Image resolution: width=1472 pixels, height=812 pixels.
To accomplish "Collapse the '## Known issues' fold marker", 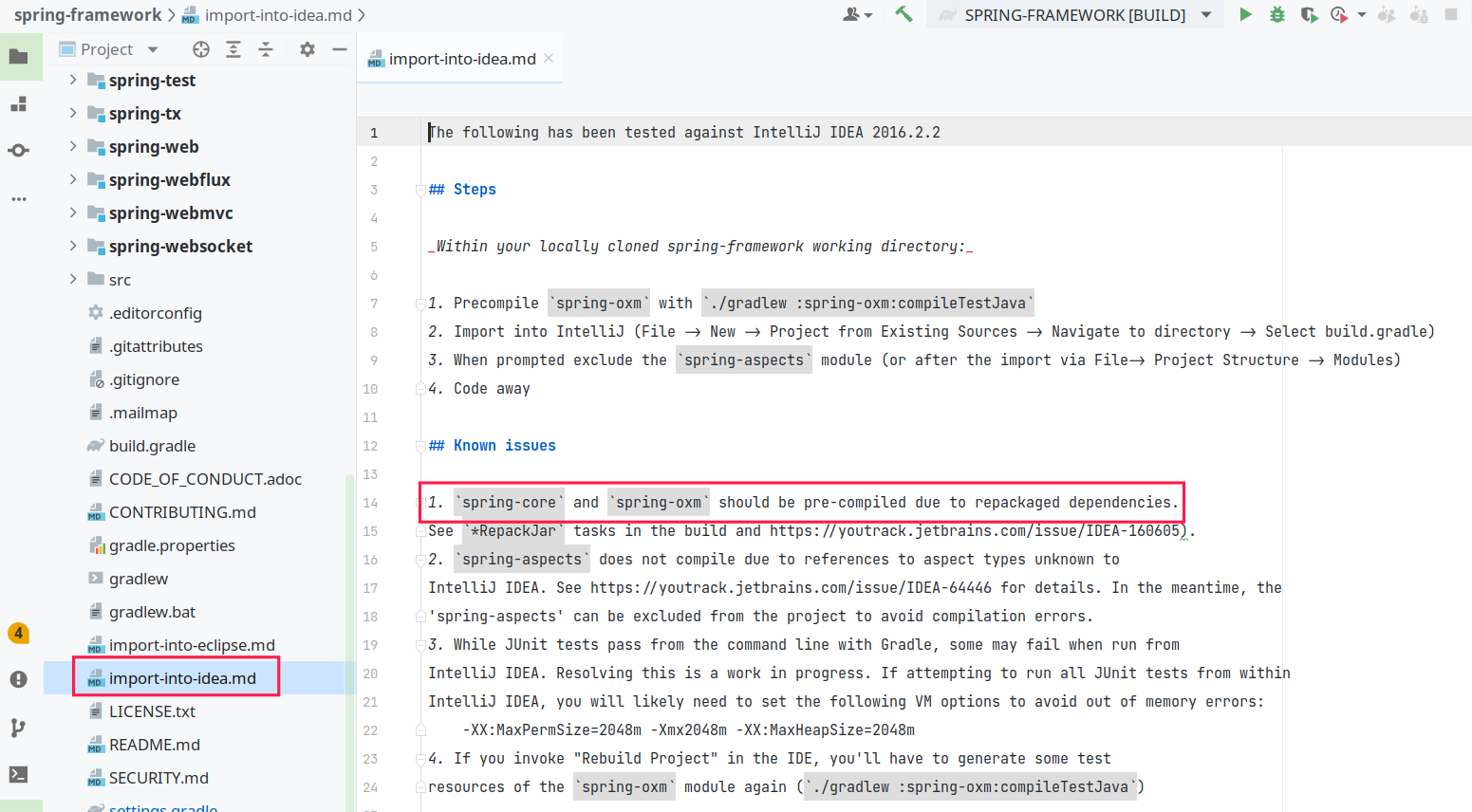I will click(419, 446).
